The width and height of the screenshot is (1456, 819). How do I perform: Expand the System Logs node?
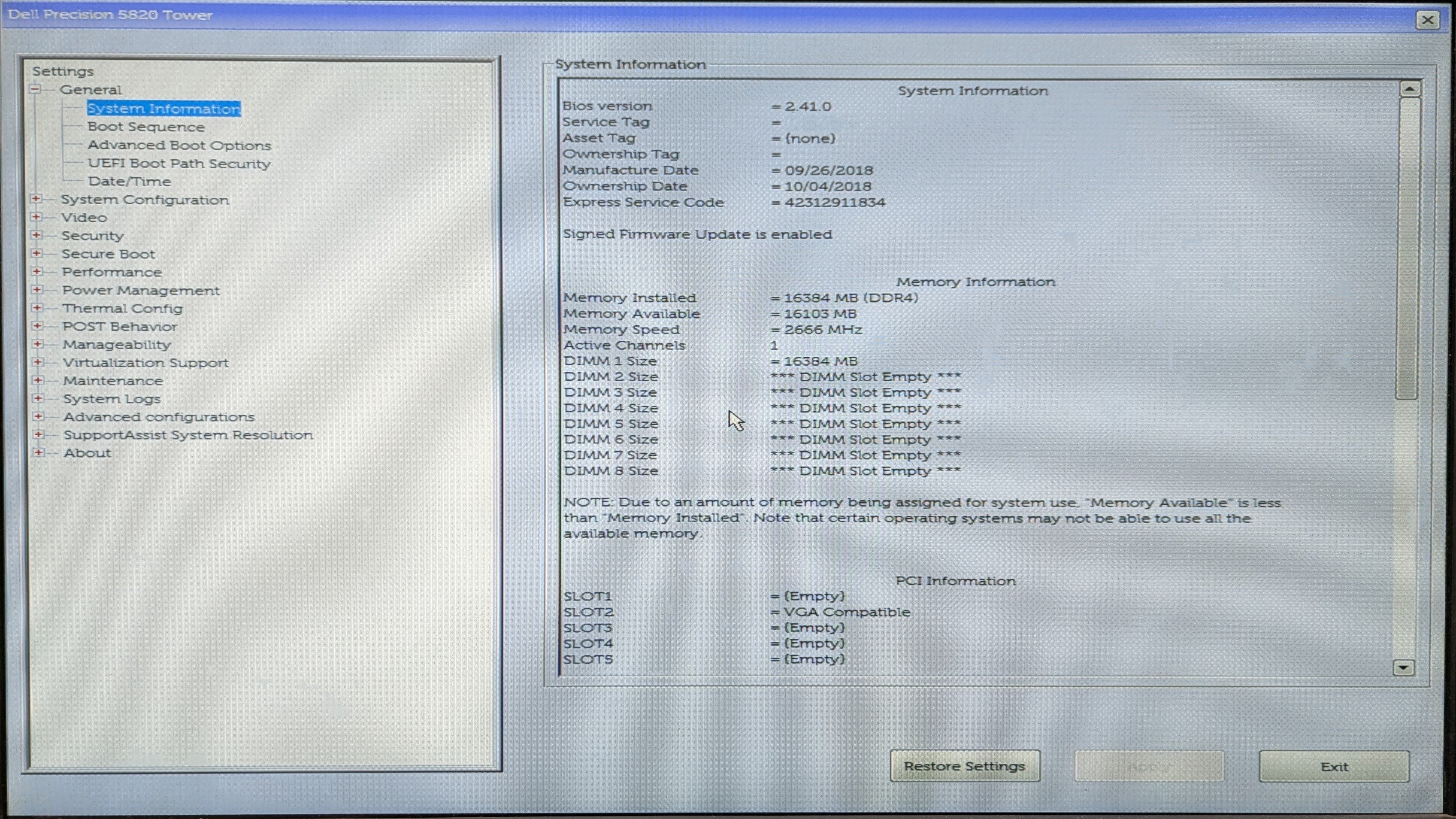[38, 398]
